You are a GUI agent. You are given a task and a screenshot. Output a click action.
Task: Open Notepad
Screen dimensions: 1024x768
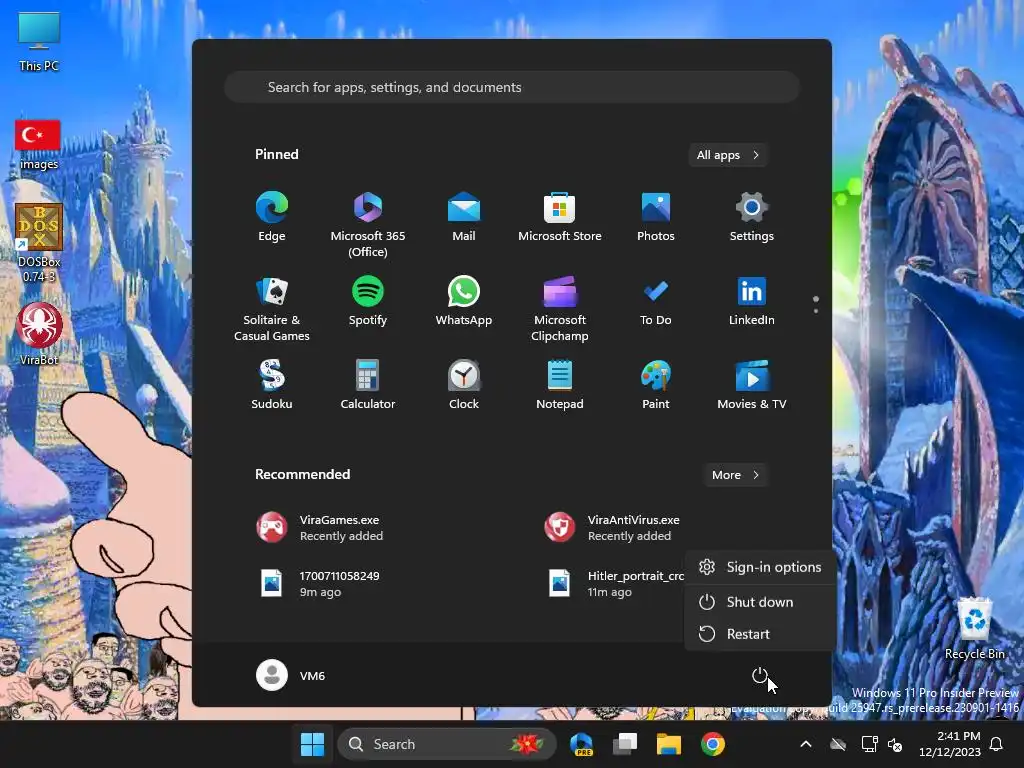point(560,385)
